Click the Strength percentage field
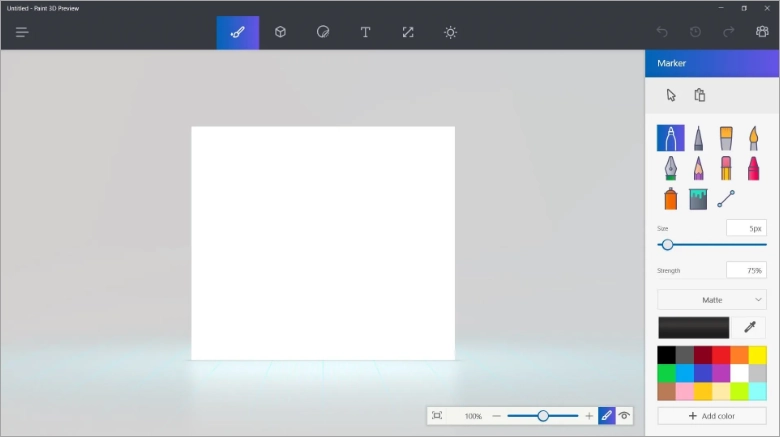 click(746, 270)
